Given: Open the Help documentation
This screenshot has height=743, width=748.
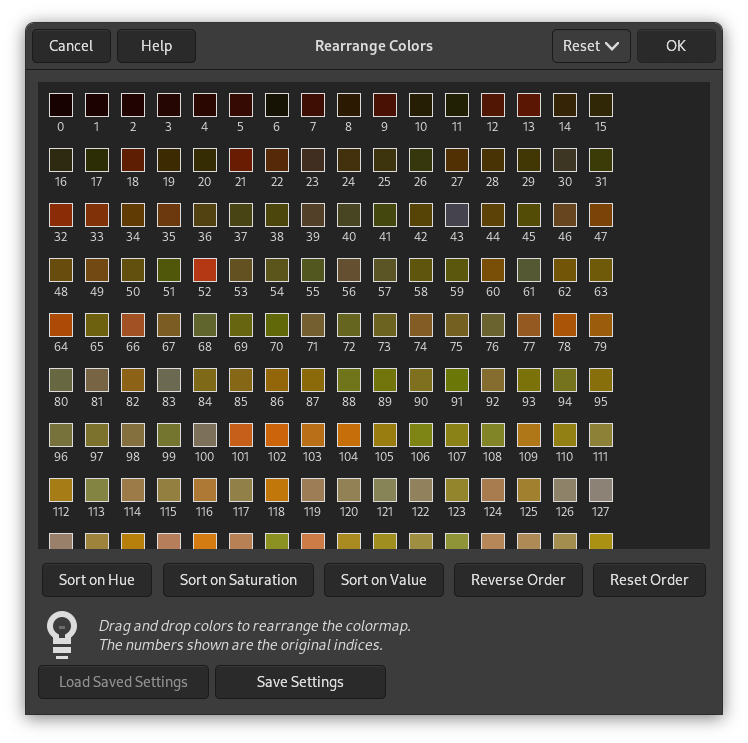Looking at the screenshot, I should 156,46.
